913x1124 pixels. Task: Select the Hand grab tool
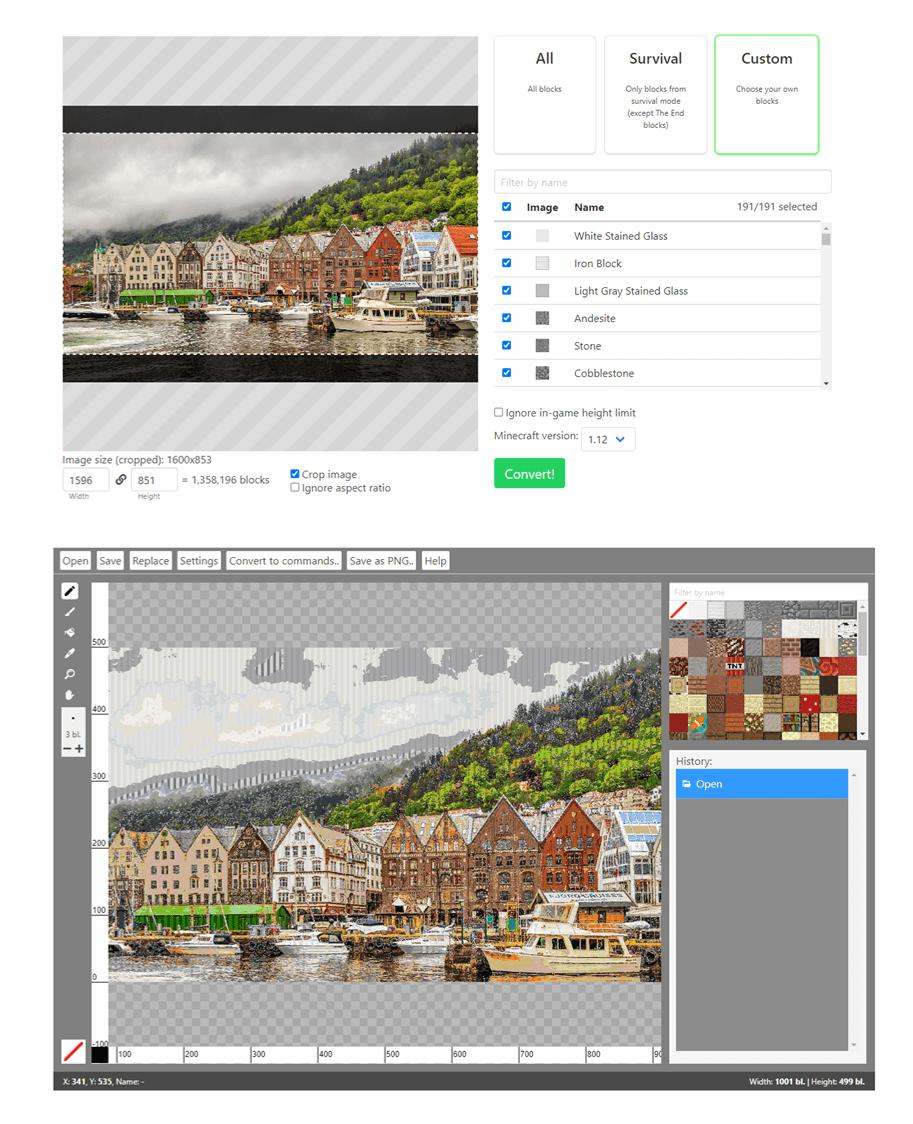pos(70,695)
